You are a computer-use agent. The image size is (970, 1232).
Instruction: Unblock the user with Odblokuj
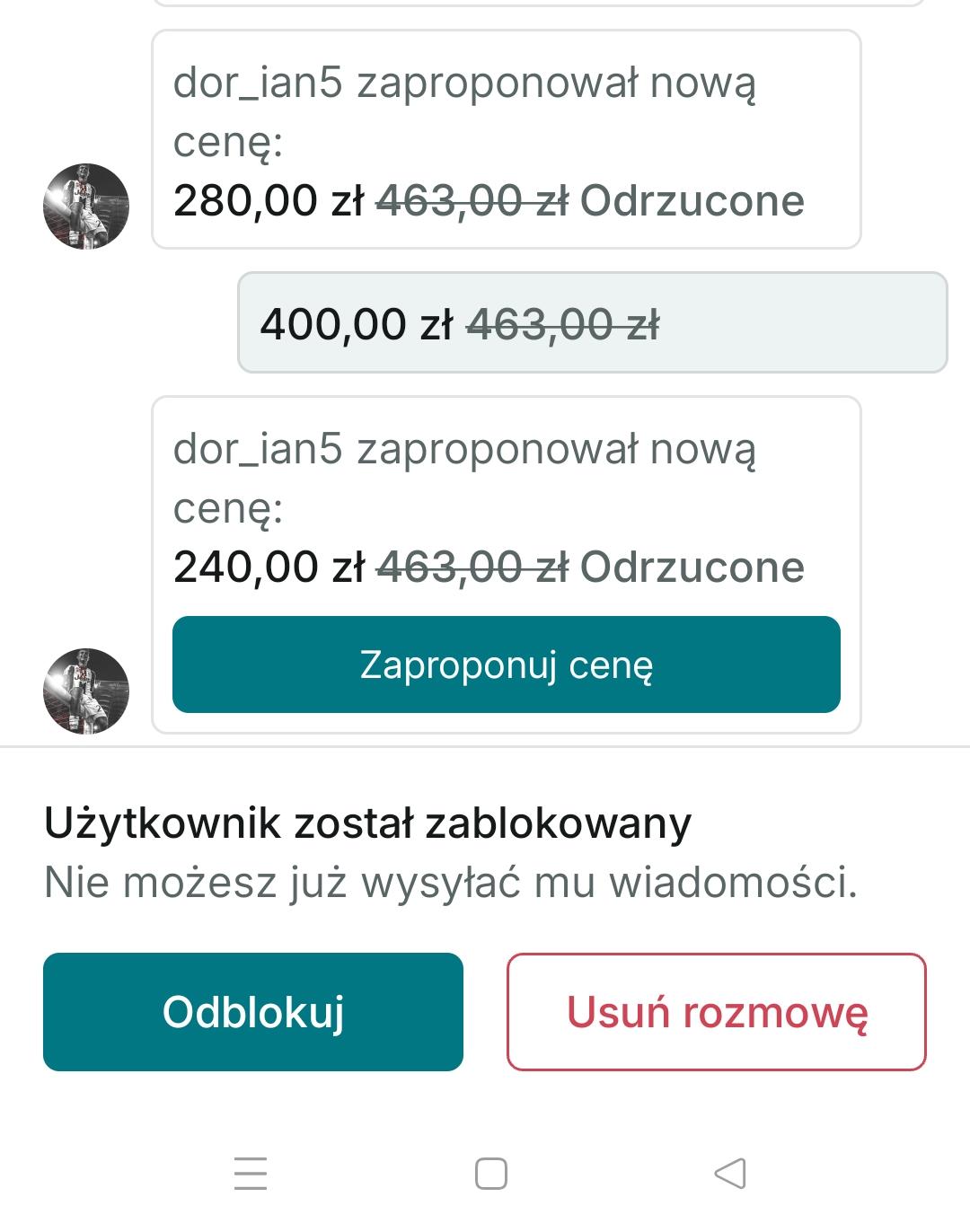click(253, 1012)
